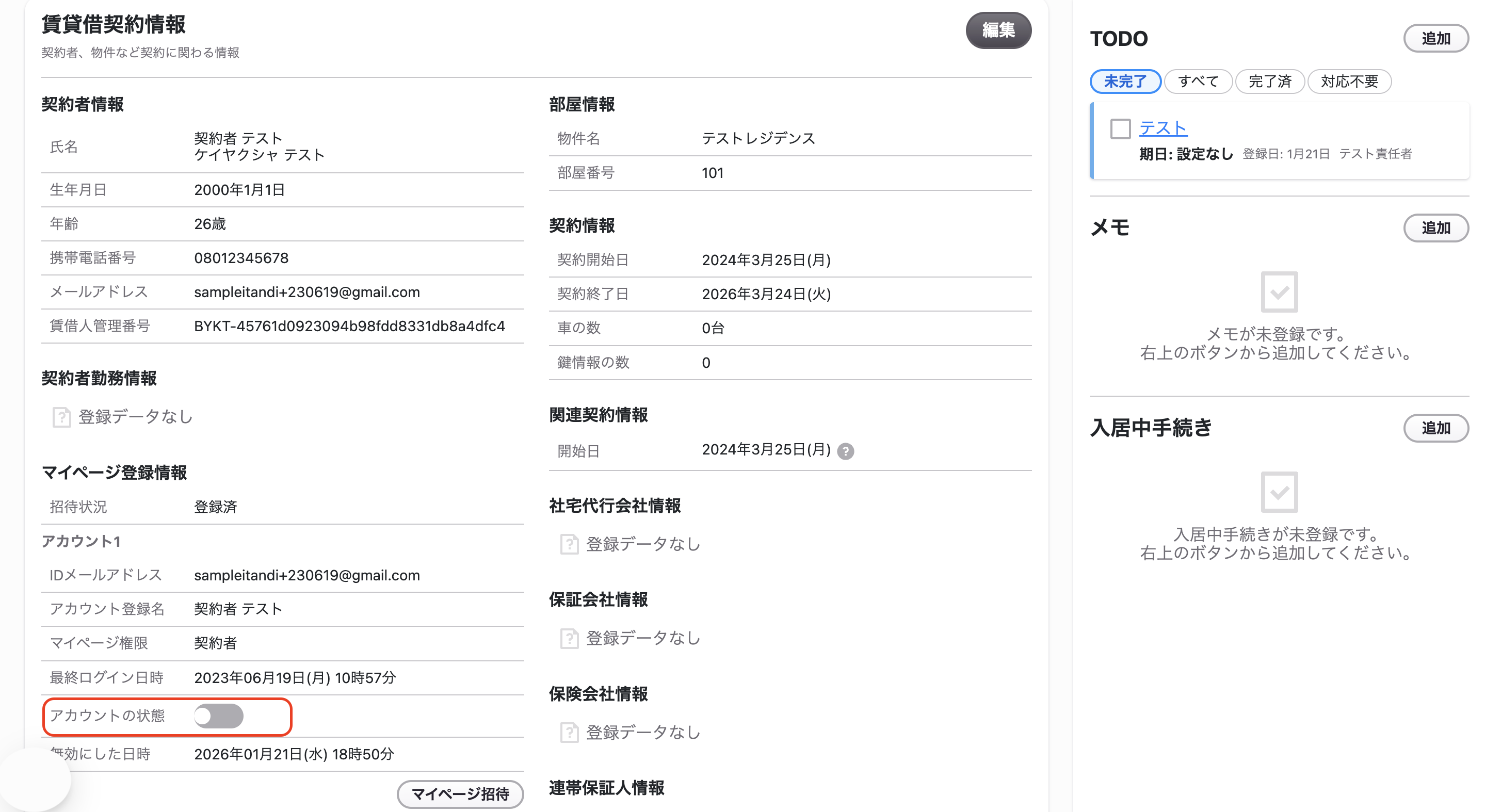Image resolution: width=1485 pixels, height=812 pixels.
Task: Select the 対応不要 TODO filter
Action: (1349, 82)
